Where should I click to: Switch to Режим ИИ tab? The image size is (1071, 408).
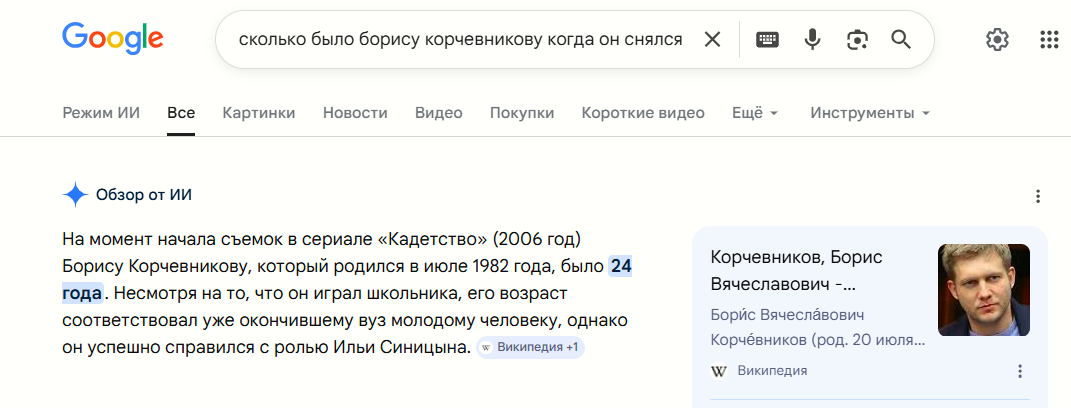pyautogui.click(x=101, y=113)
